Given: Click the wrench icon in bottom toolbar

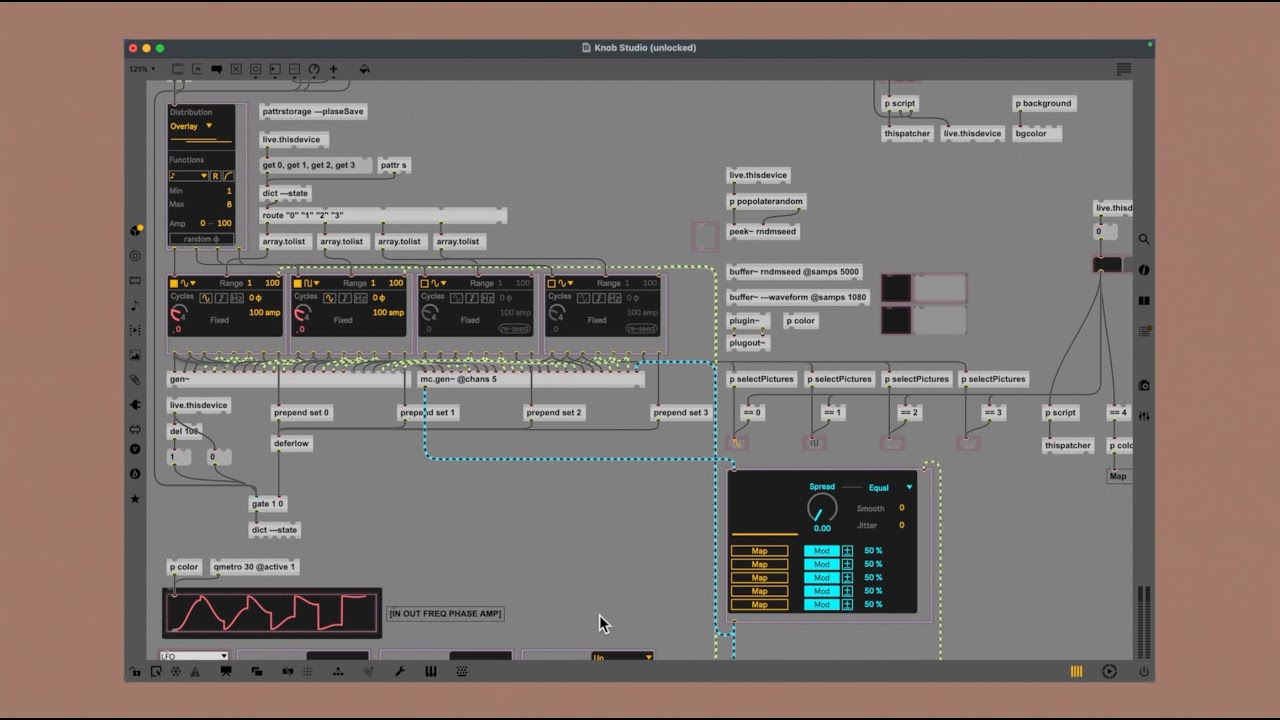Looking at the screenshot, I should [400, 672].
